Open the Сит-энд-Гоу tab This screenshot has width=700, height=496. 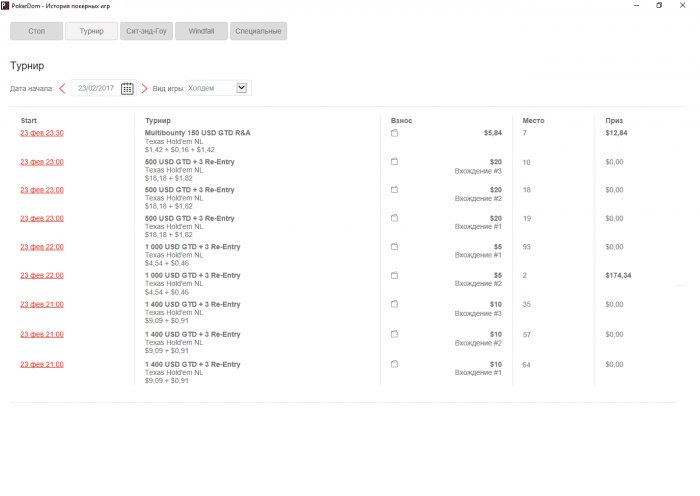point(146,31)
